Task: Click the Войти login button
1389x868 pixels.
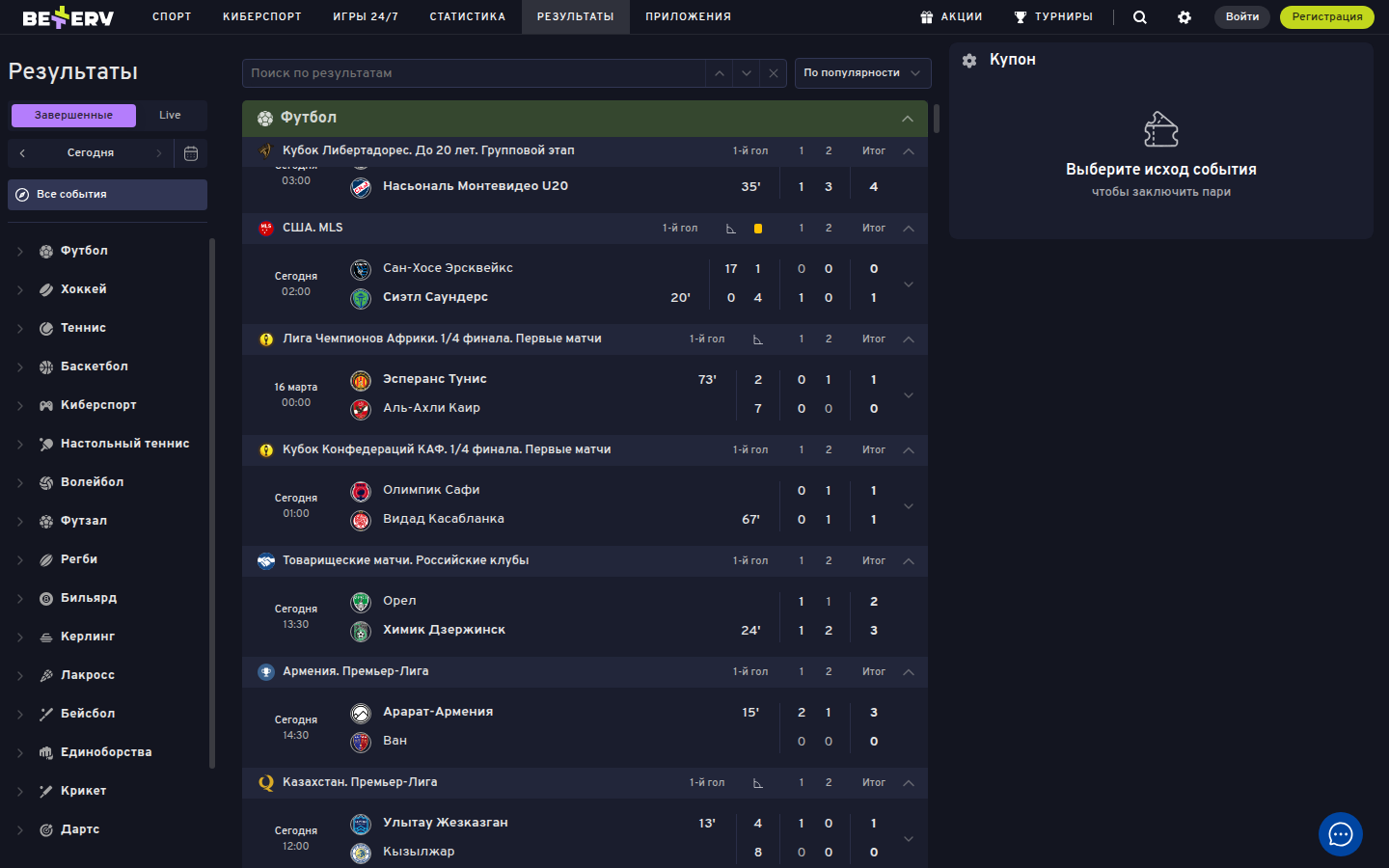Action: [x=1241, y=16]
